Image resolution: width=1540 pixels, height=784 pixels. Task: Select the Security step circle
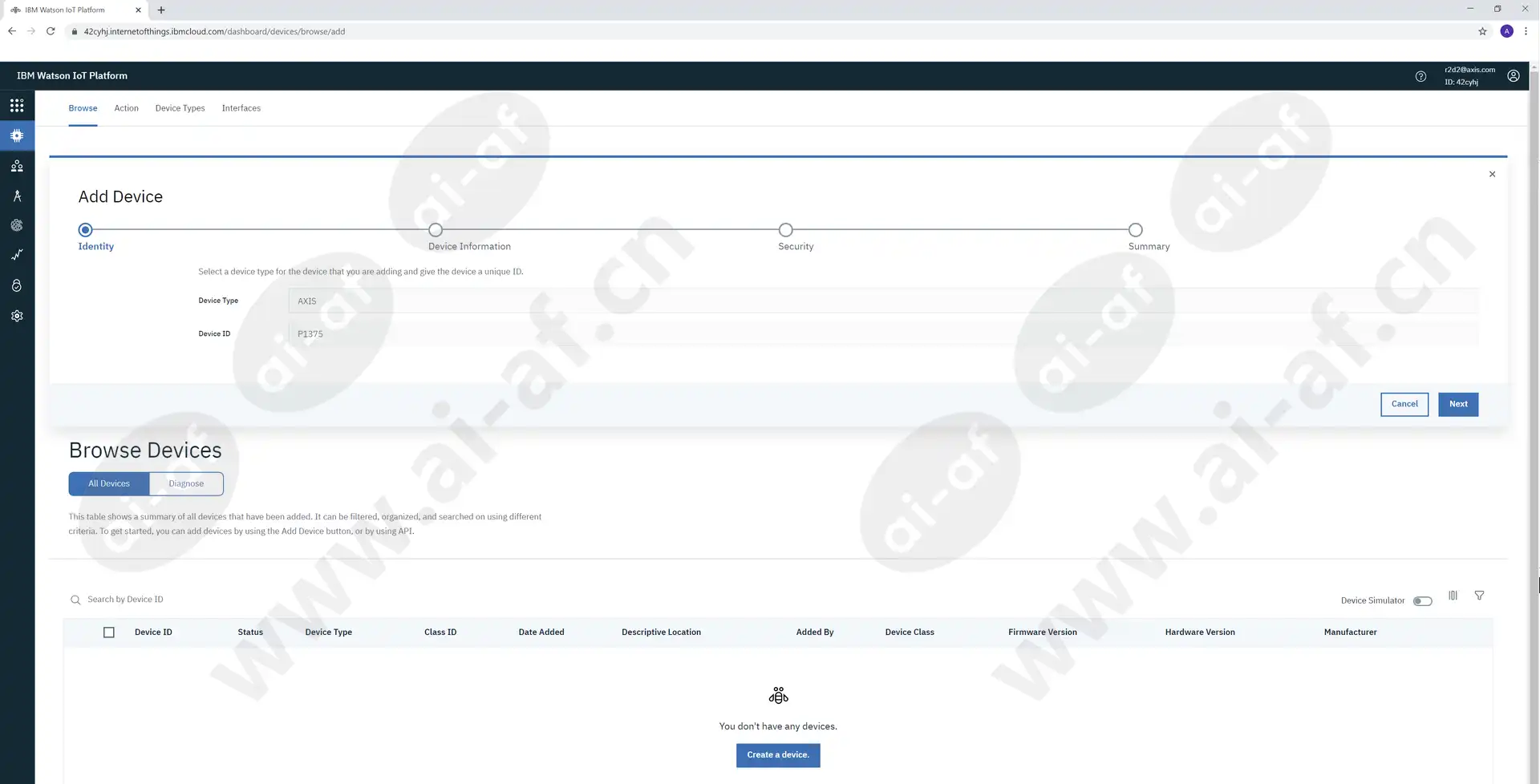pos(785,230)
